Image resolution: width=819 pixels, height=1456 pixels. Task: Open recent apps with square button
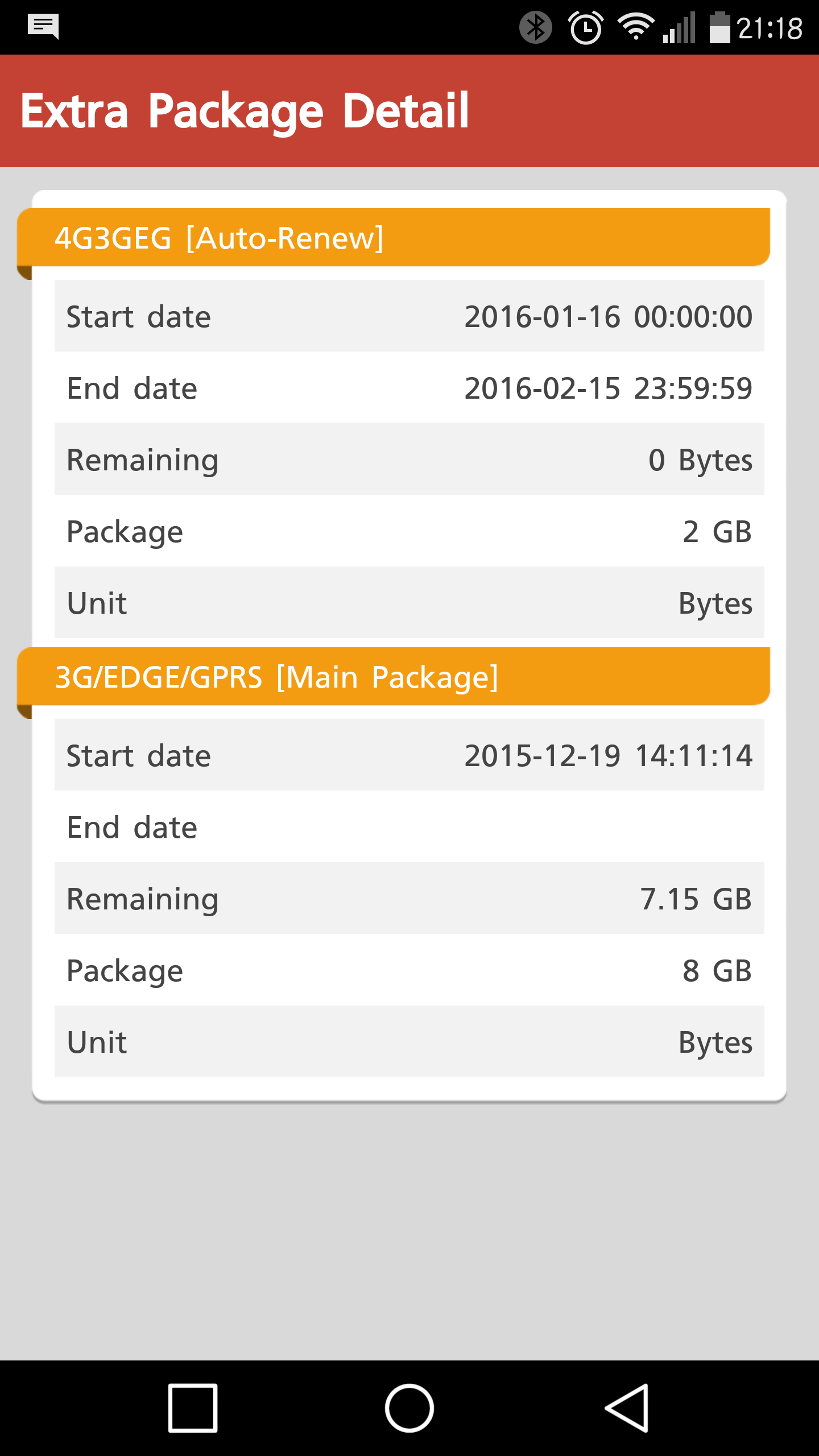pos(193,1408)
